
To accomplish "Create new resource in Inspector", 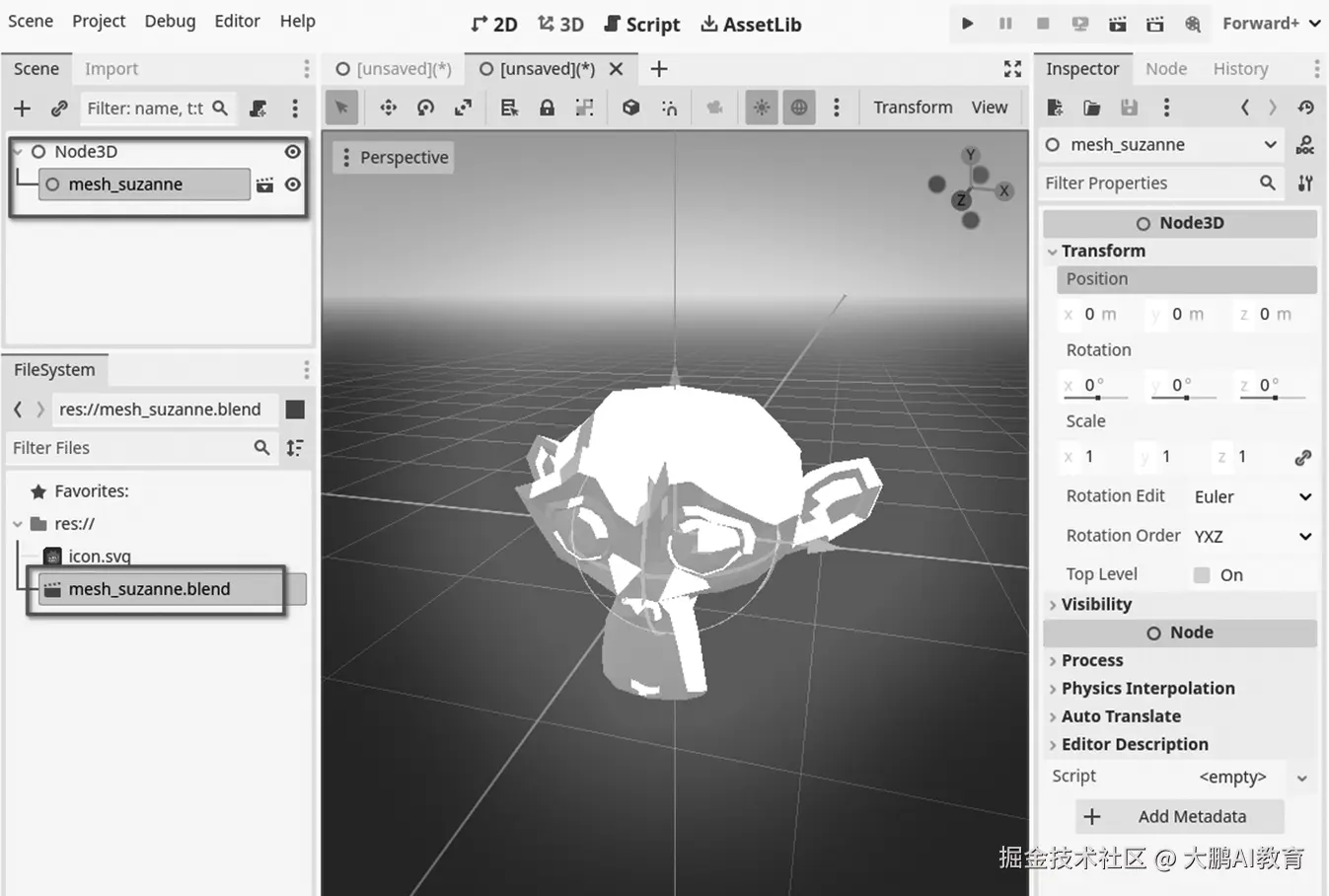I will 1055,107.
